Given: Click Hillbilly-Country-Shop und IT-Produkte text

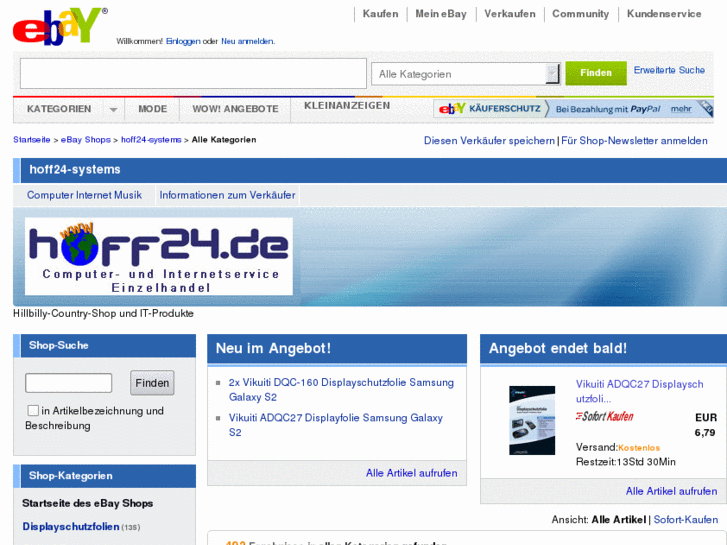Looking at the screenshot, I should [x=103, y=314].
